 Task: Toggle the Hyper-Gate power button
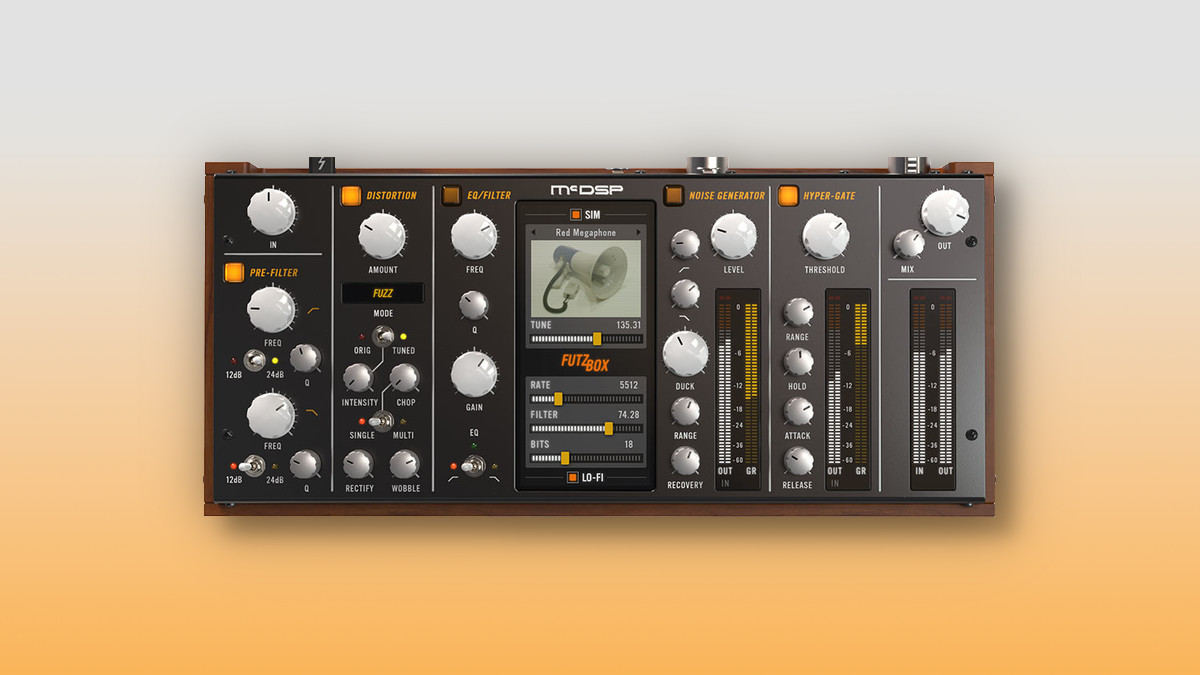tap(789, 195)
